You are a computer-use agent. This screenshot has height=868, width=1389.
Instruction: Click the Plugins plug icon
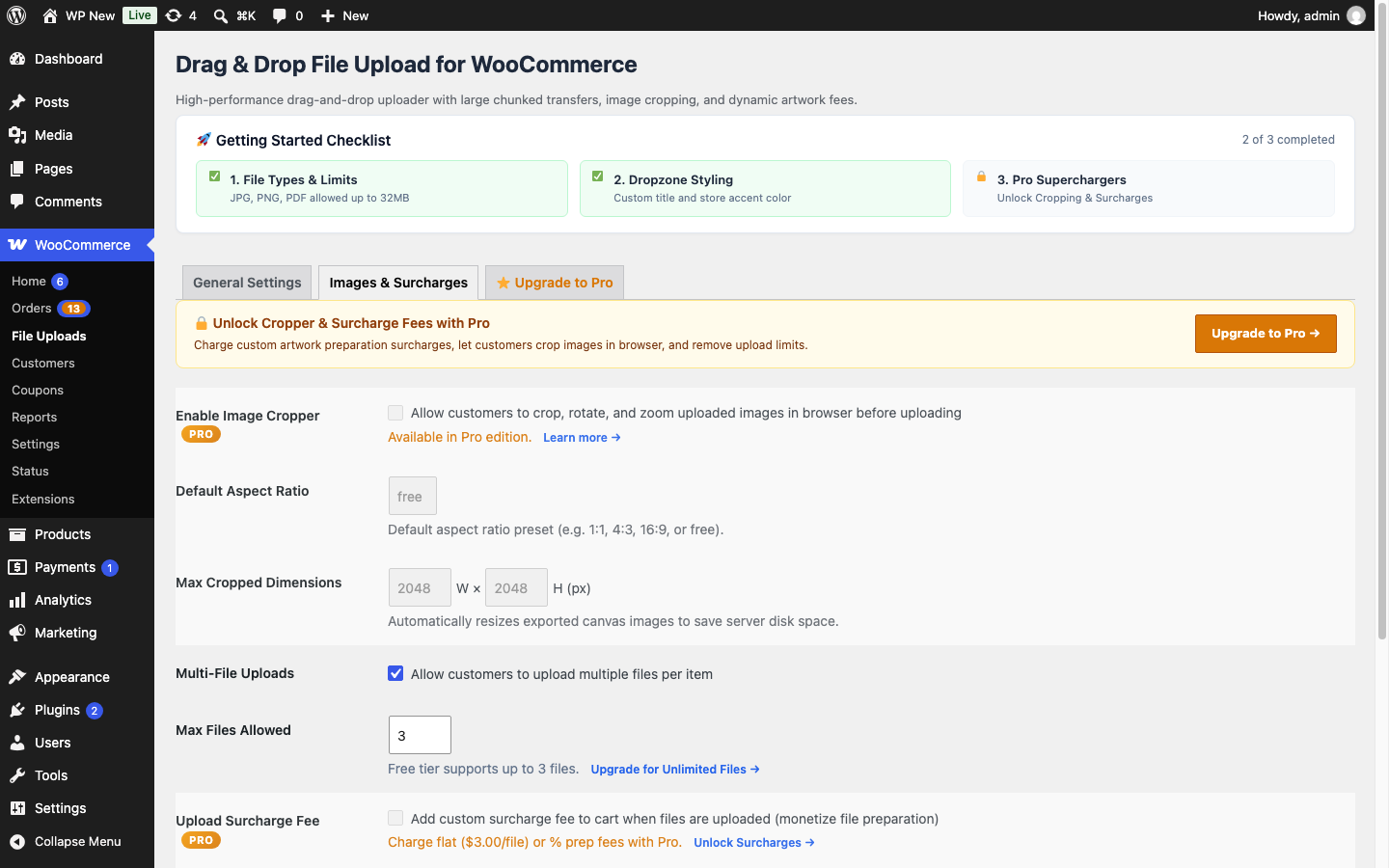[17, 710]
